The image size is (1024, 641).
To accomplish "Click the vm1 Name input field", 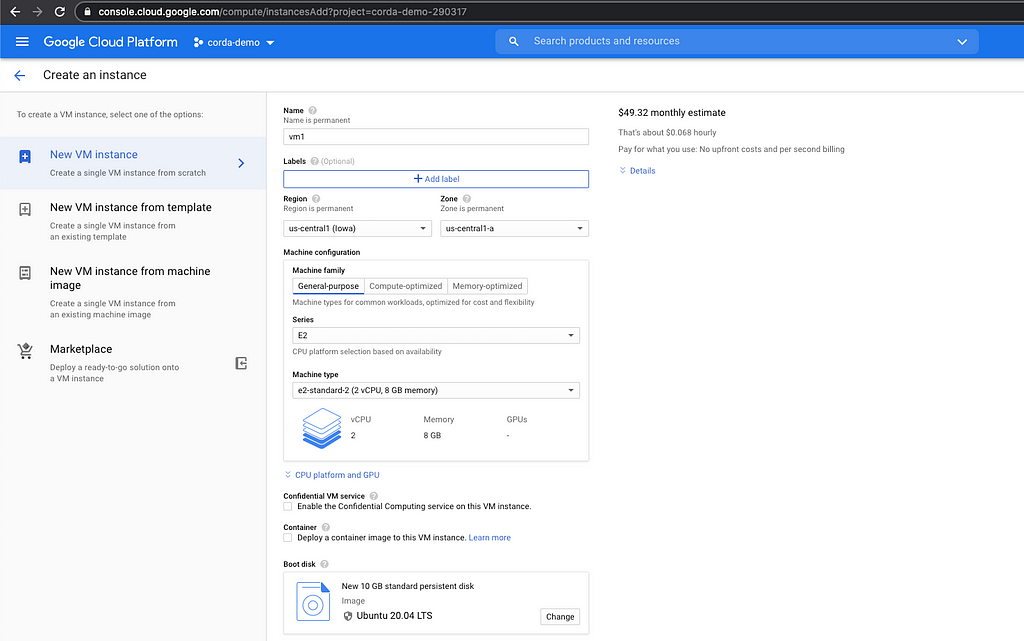I will [x=436, y=136].
